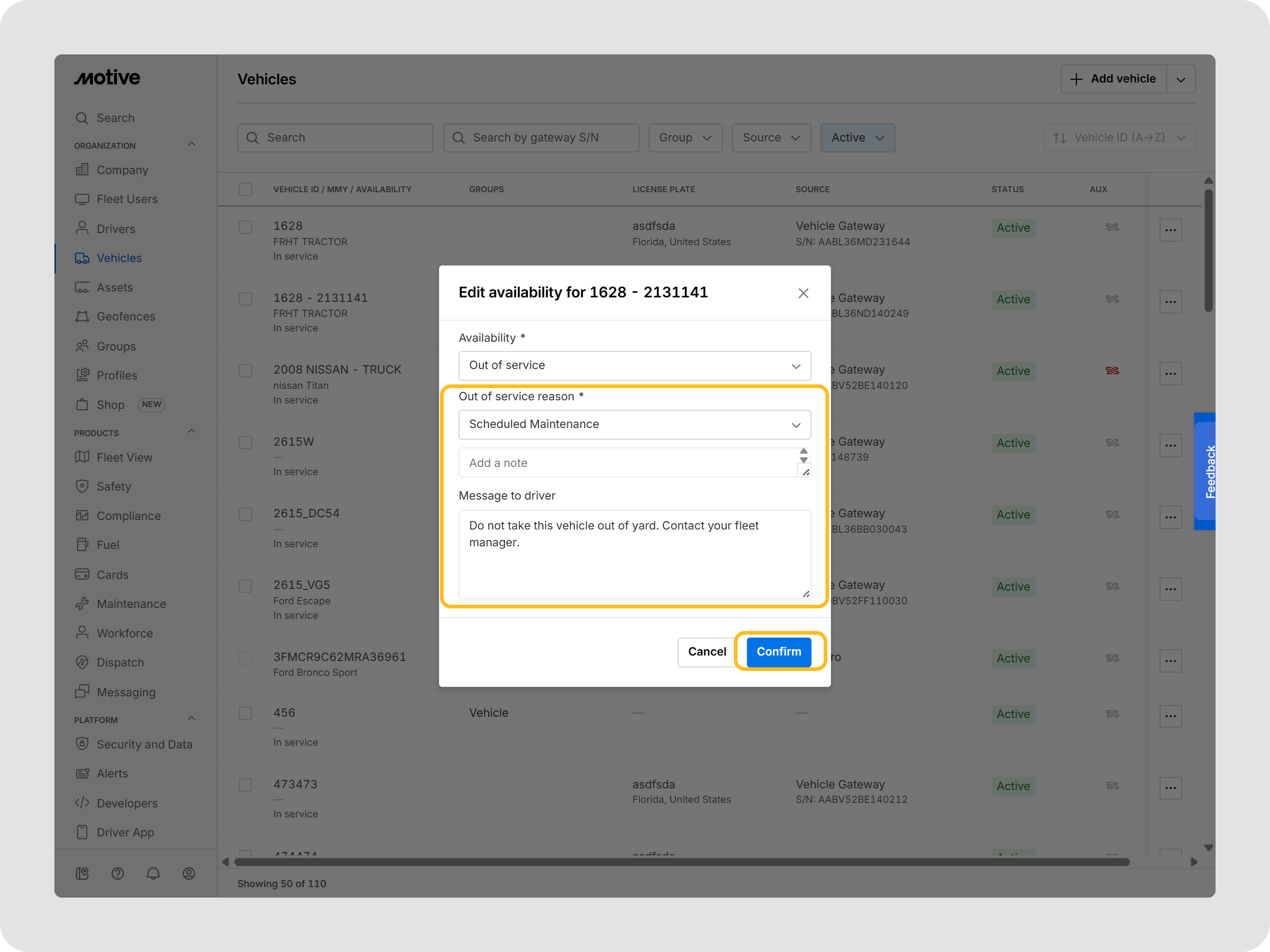Go to Drivers in the sidebar
This screenshot has height=952, width=1270.
click(x=116, y=229)
